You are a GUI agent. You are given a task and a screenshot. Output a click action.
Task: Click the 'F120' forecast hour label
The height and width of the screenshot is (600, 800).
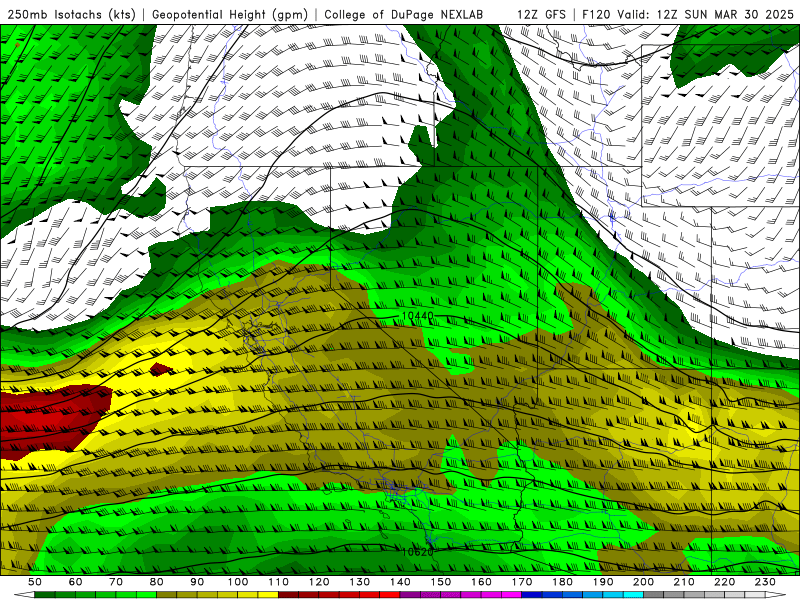pyautogui.click(x=597, y=14)
